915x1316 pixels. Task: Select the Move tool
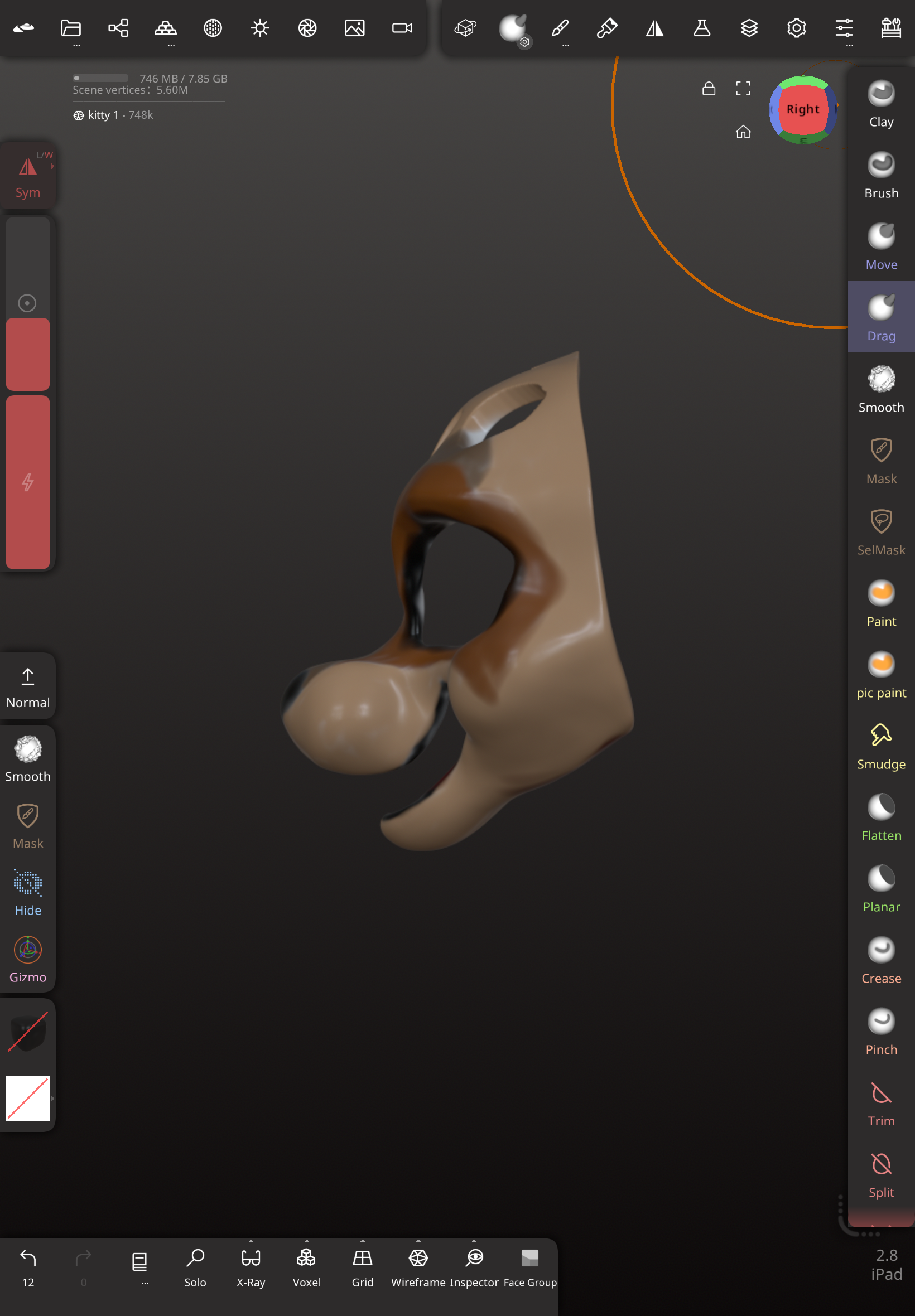(880, 246)
